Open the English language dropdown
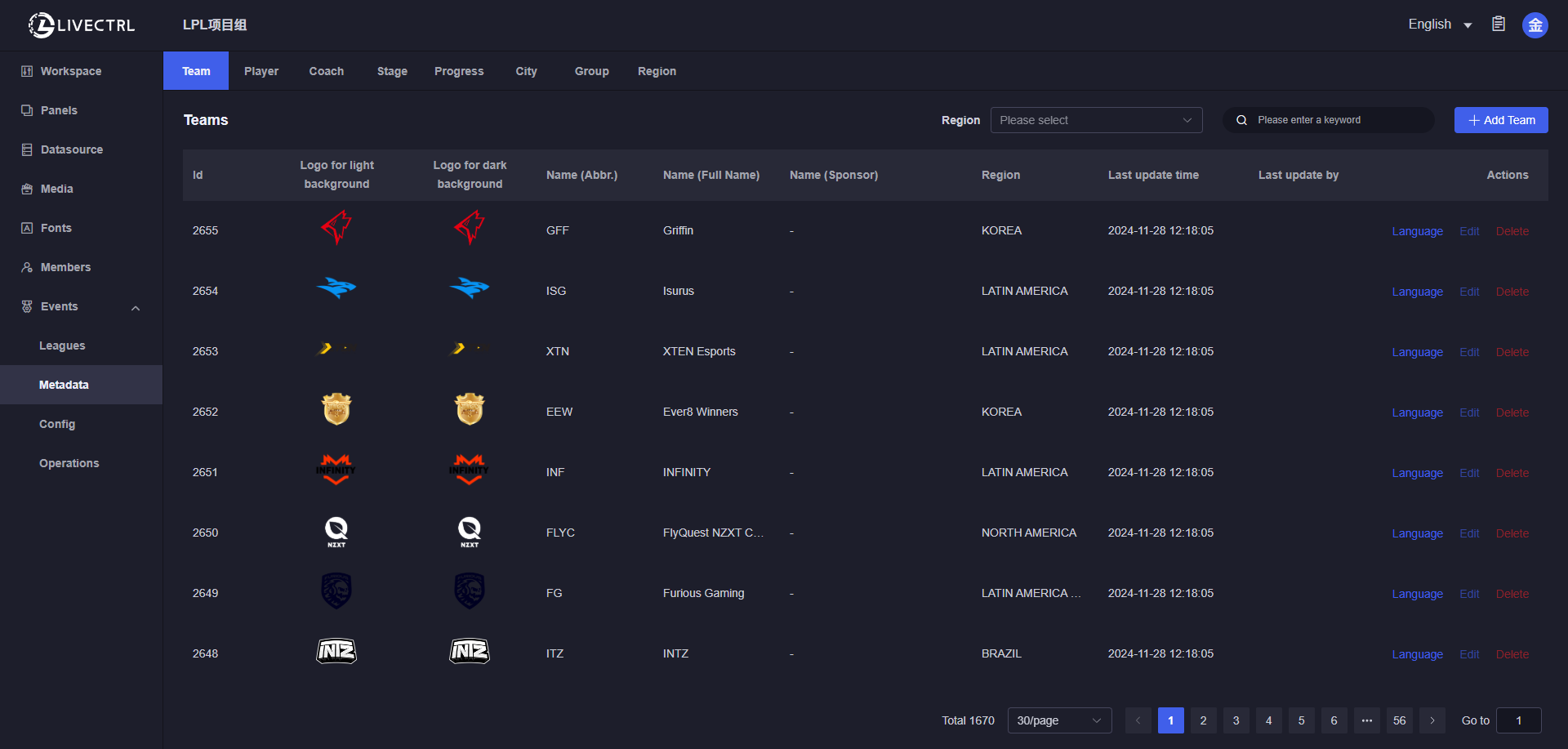This screenshot has width=1568, height=749. click(x=1439, y=25)
